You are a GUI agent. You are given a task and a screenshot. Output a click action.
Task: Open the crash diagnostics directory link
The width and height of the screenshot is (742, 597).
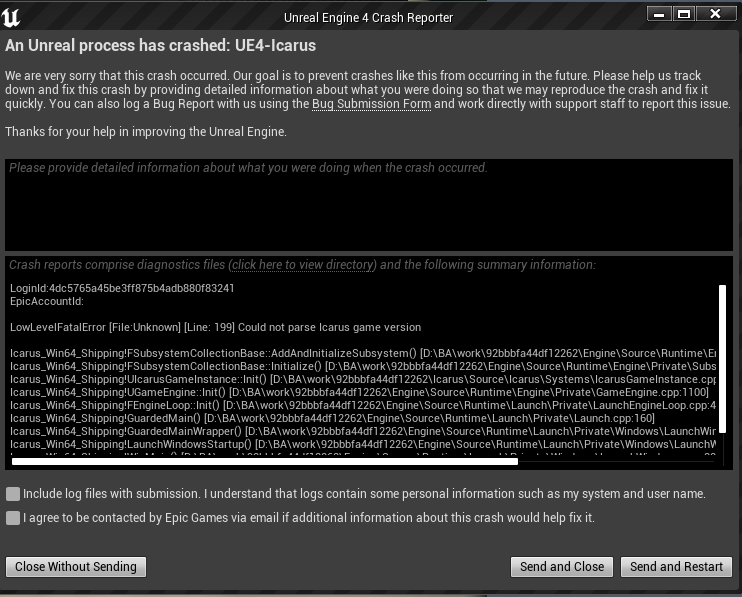tap(302, 265)
